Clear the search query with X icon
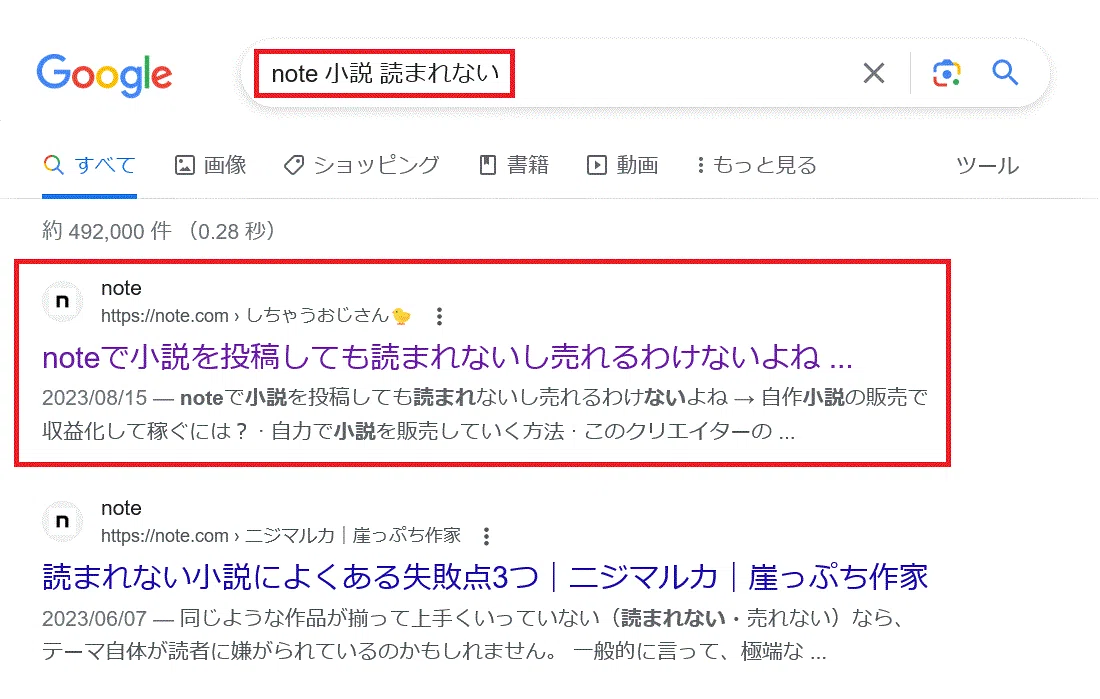1100x699 pixels. (873, 73)
